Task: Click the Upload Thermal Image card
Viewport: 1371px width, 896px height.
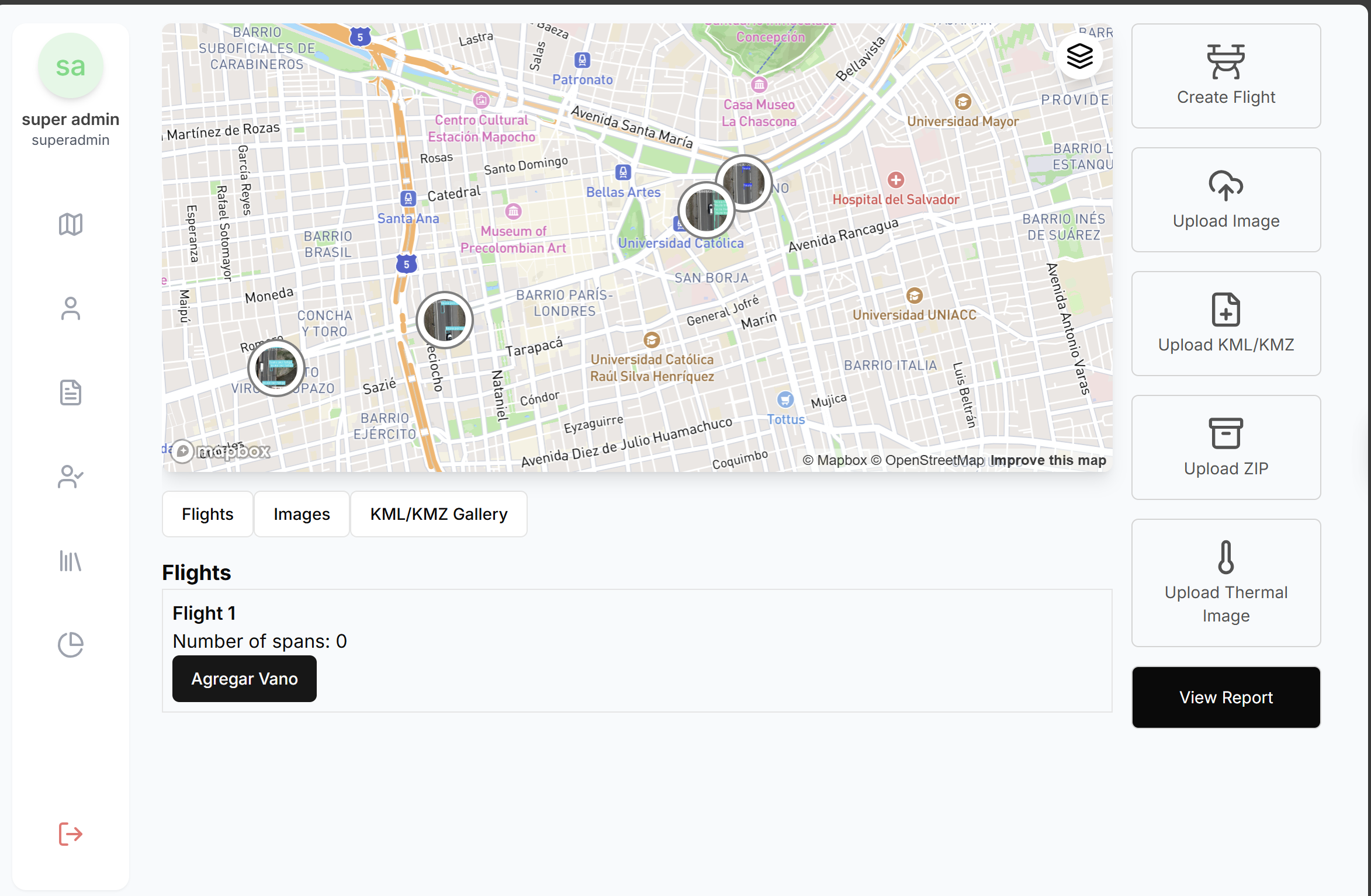Action: (x=1225, y=582)
